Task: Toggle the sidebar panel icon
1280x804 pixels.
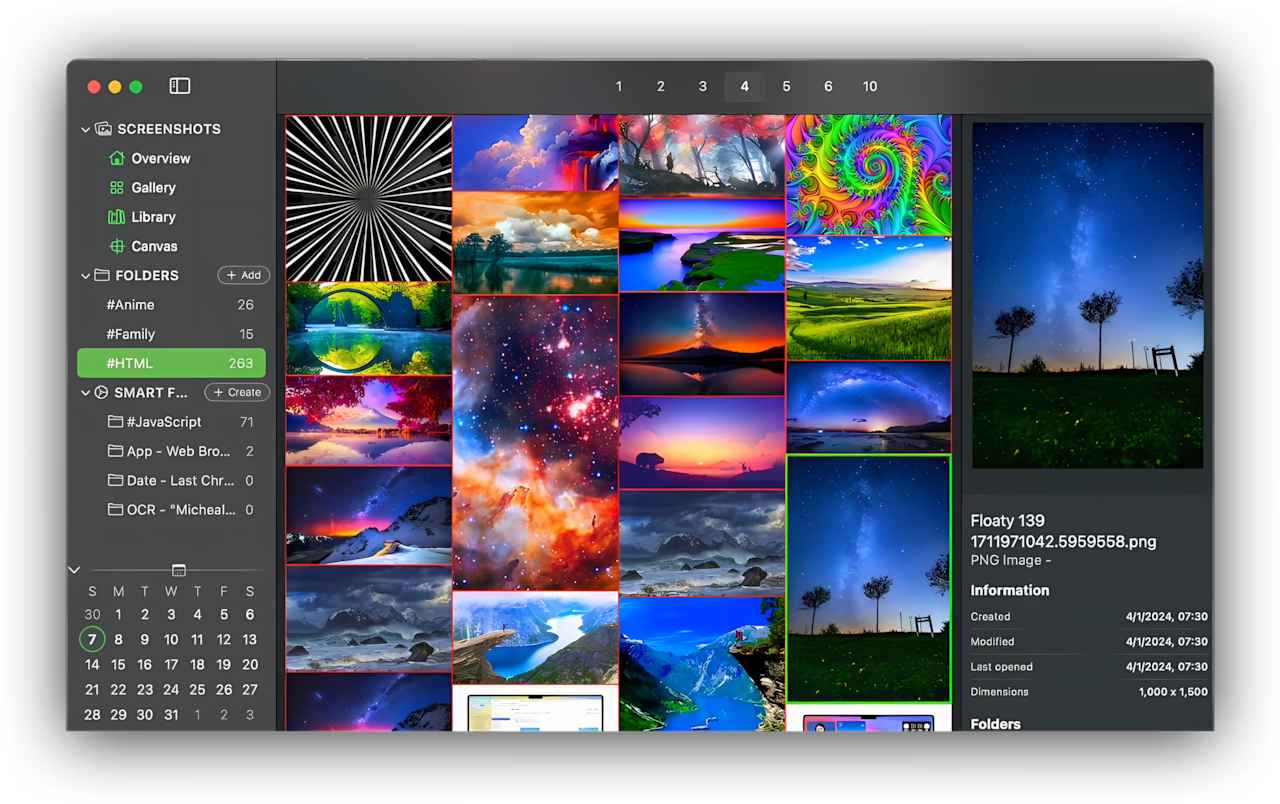Action: [x=180, y=87]
